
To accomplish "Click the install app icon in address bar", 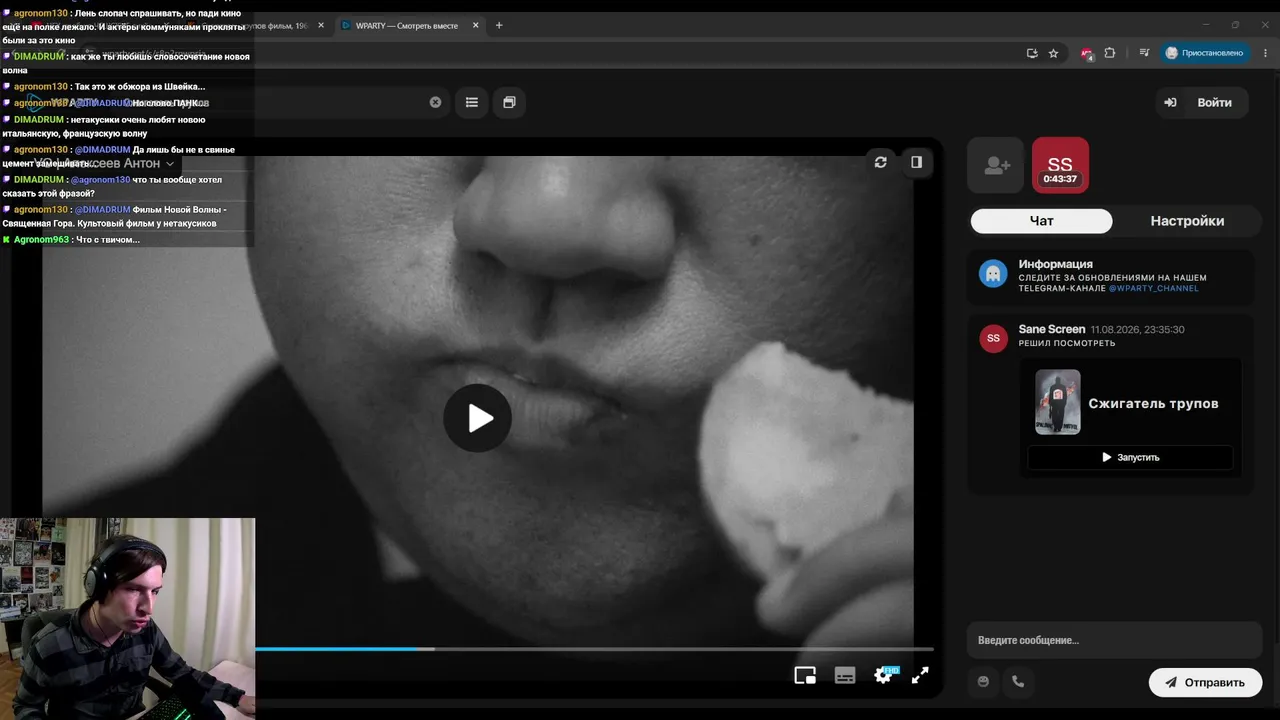I will click(1032, 53).
